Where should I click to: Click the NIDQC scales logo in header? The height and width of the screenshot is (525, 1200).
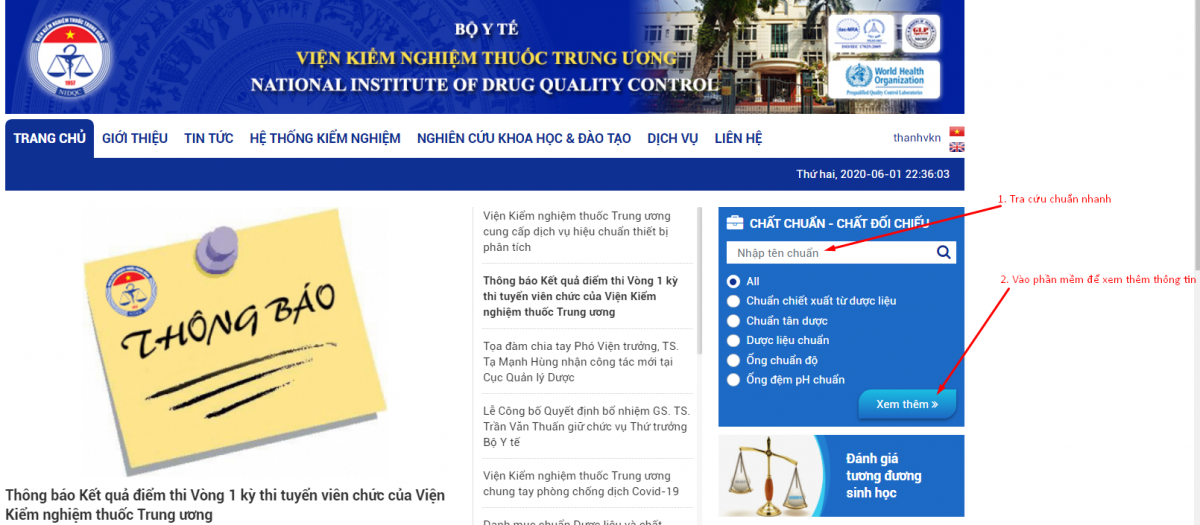[70, 54]
